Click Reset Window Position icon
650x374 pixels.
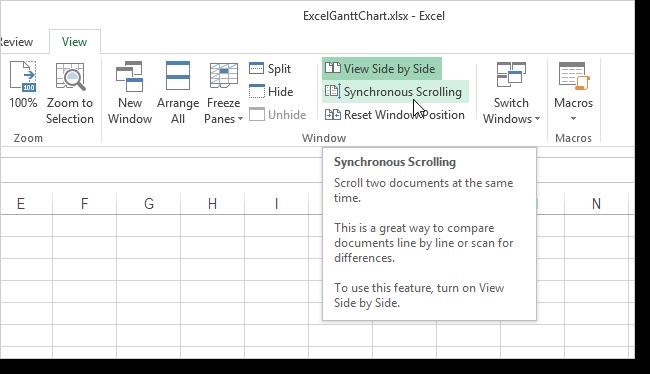(x=332, y=114)
